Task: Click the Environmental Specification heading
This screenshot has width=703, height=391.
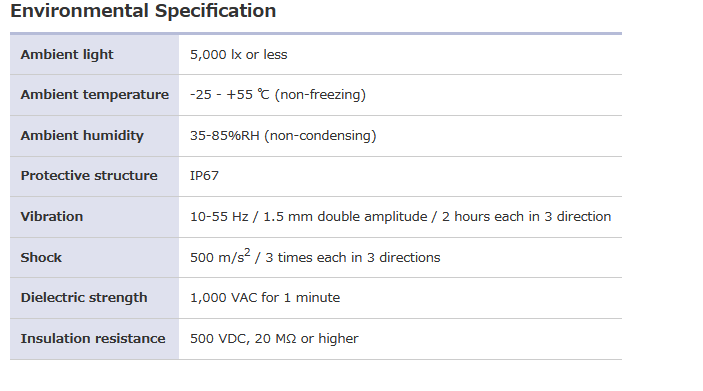Action: pyautogui.click(x=143, y=11)
